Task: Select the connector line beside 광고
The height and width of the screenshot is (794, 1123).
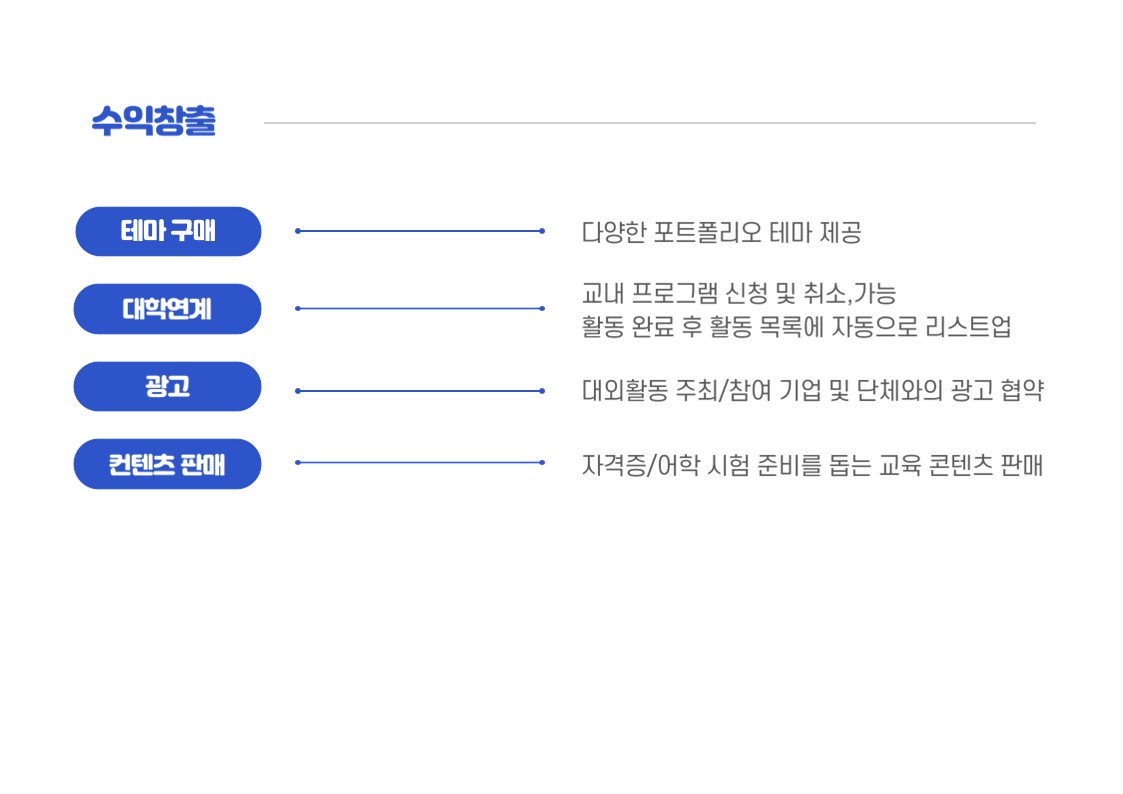Action: point(420,391)
